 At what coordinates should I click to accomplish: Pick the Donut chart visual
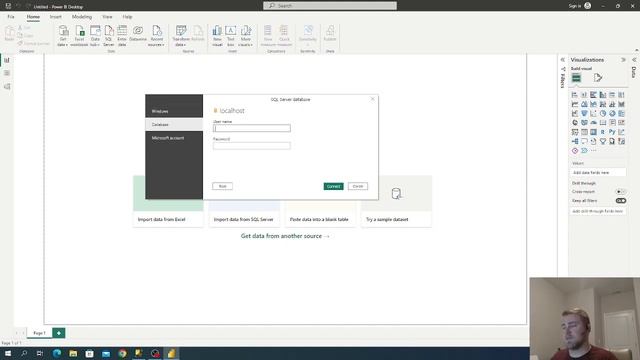pos(612,113)
